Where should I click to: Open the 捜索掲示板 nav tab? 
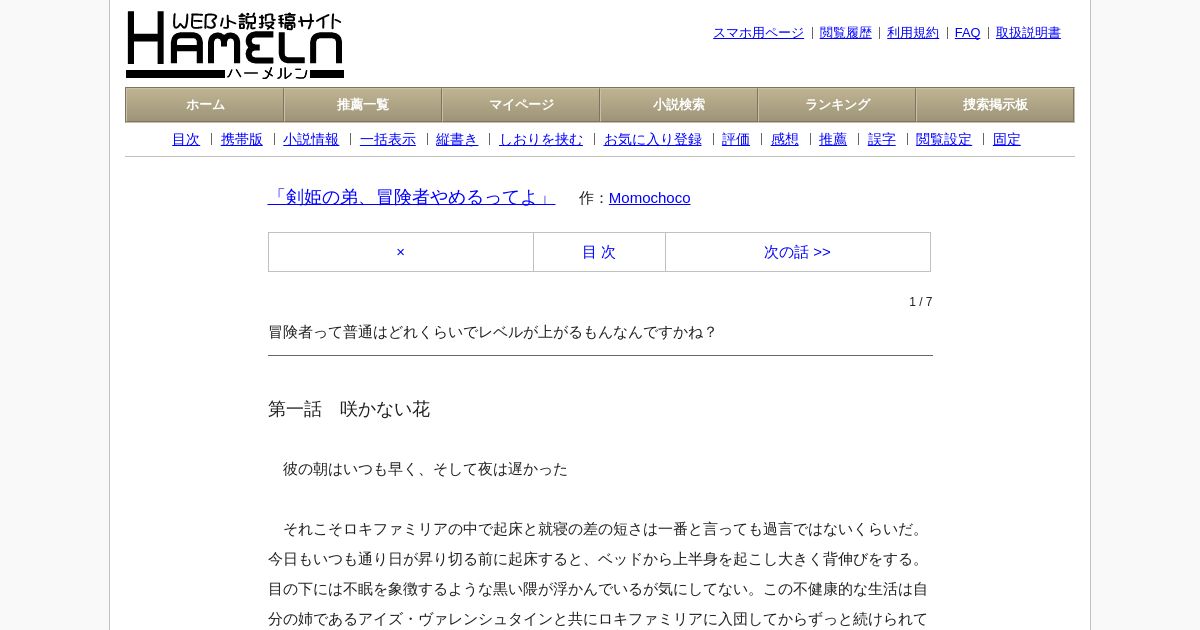click(995, 105)
